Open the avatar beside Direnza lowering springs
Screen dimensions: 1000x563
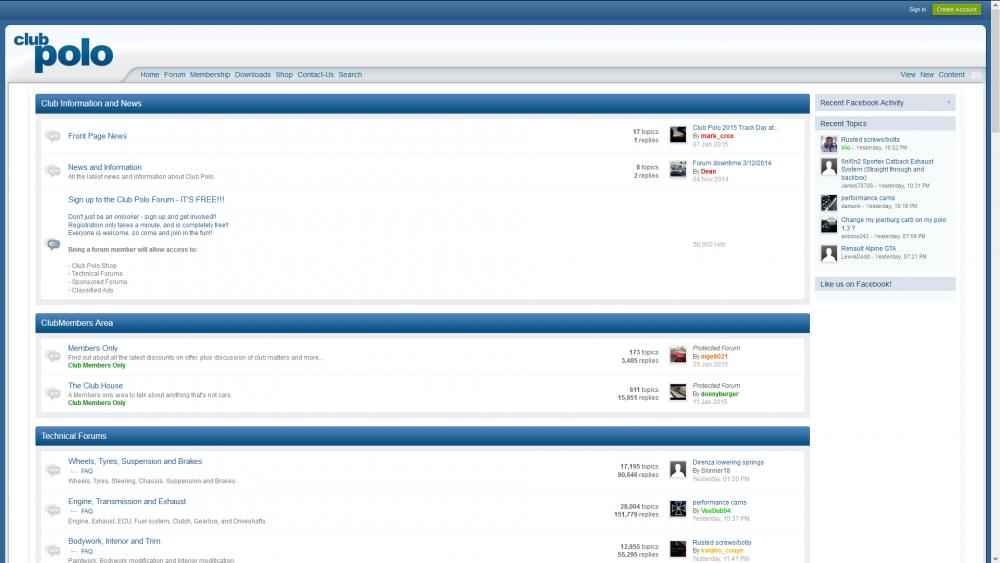pyautogui.click(x=678, y=469)
